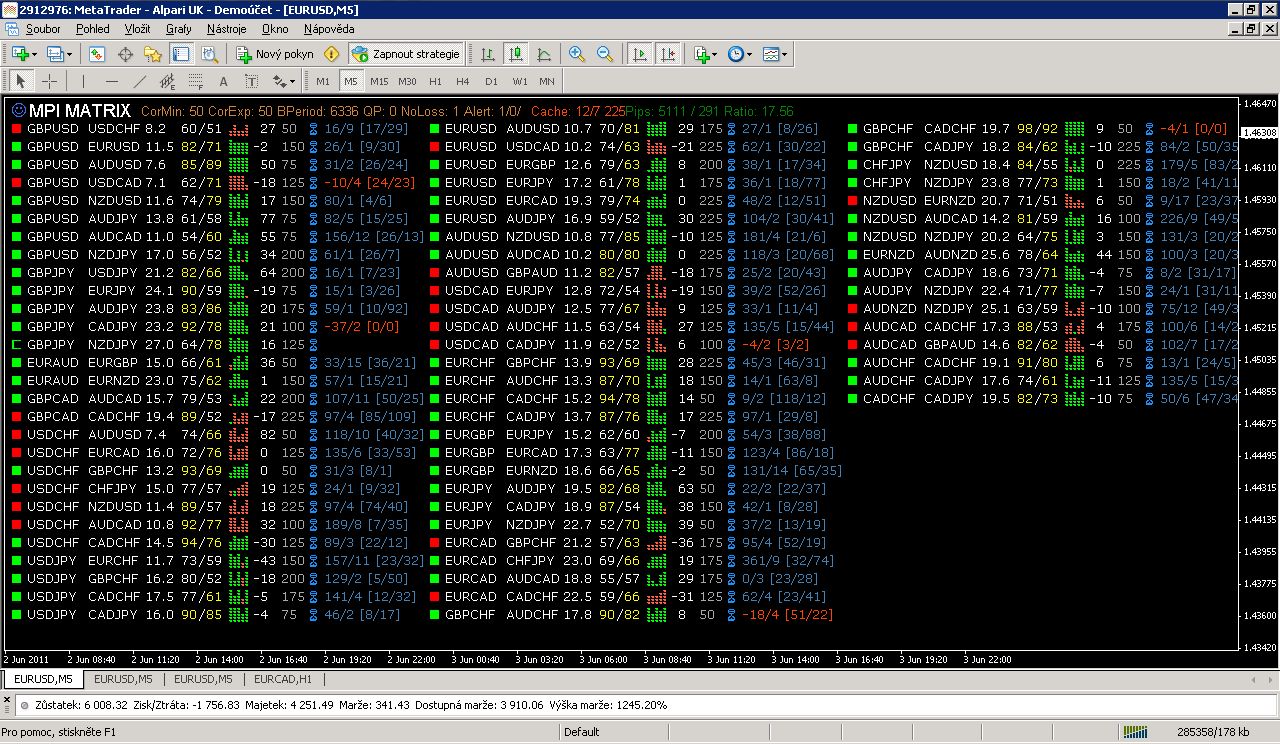The height and width of the screenshot is (744, 1280).
Task: Select the vertical line drawing tool
Action: pyautogui.click(x=84, y=81)
